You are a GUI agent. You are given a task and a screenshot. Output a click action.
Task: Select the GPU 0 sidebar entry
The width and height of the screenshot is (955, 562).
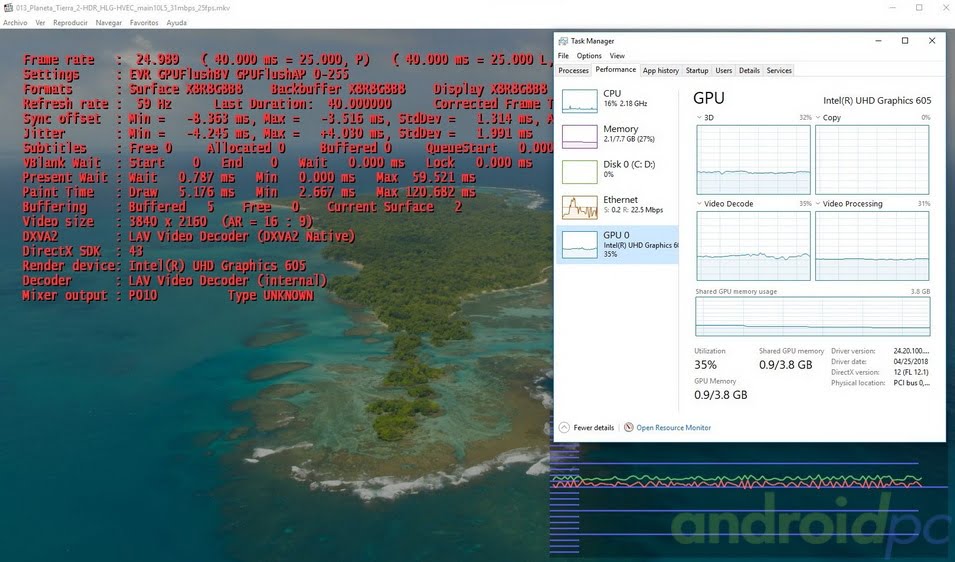(617, 244)
